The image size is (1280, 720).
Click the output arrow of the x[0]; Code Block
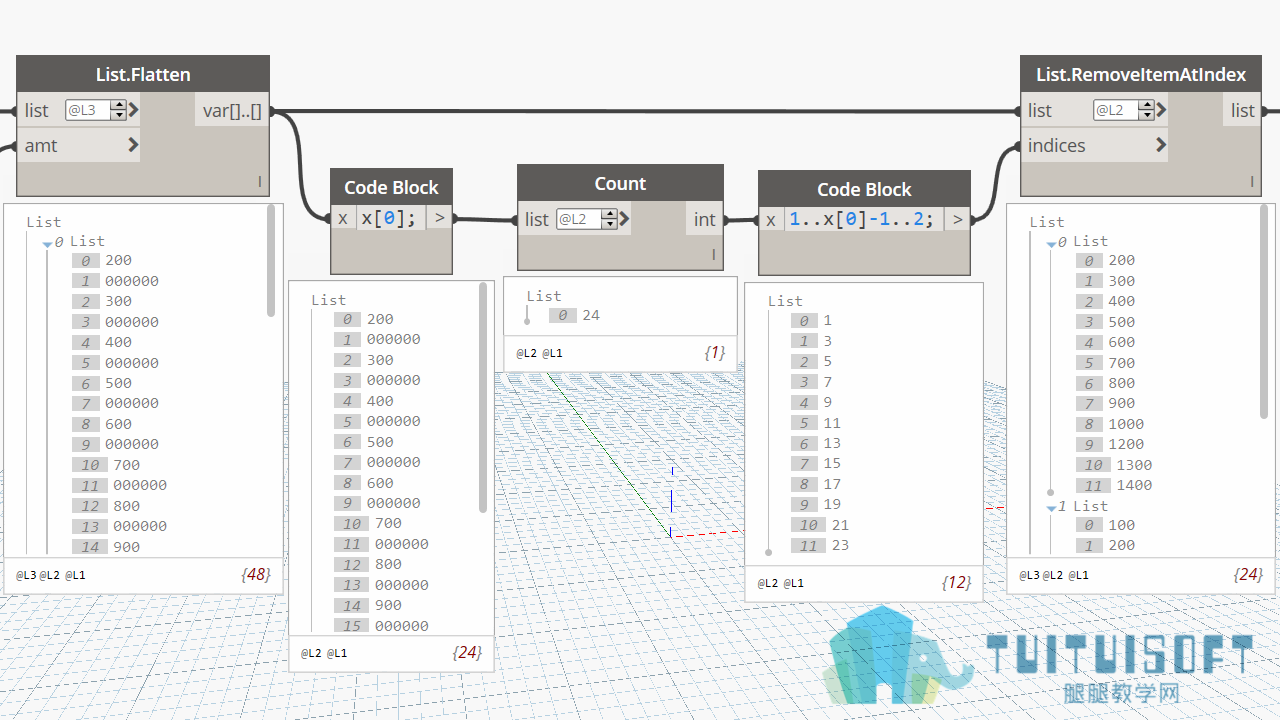pyautogui.click(x=439, y=217)
